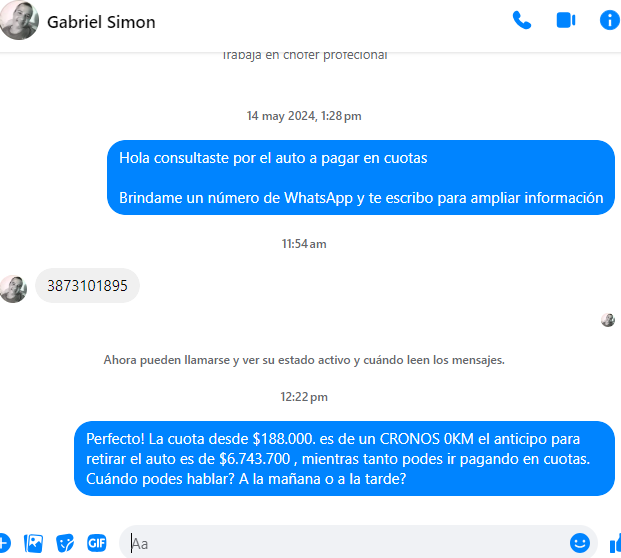This screenshot has width=621, height=558.
Task: Start a video call with Gabriel Simon
Action: click(566, 21)
